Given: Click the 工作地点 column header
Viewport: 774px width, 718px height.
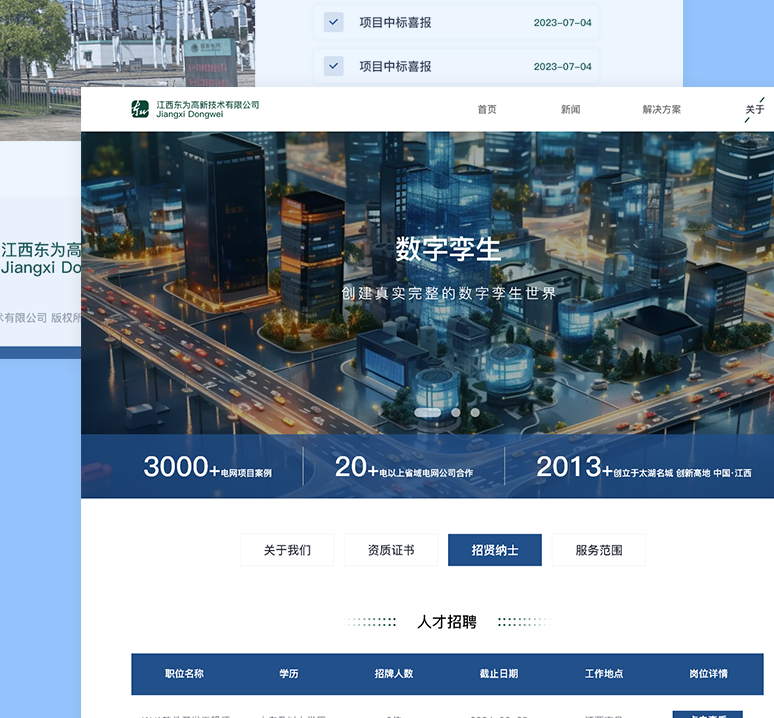Looking at the screenshot, I should click(604, 674).
